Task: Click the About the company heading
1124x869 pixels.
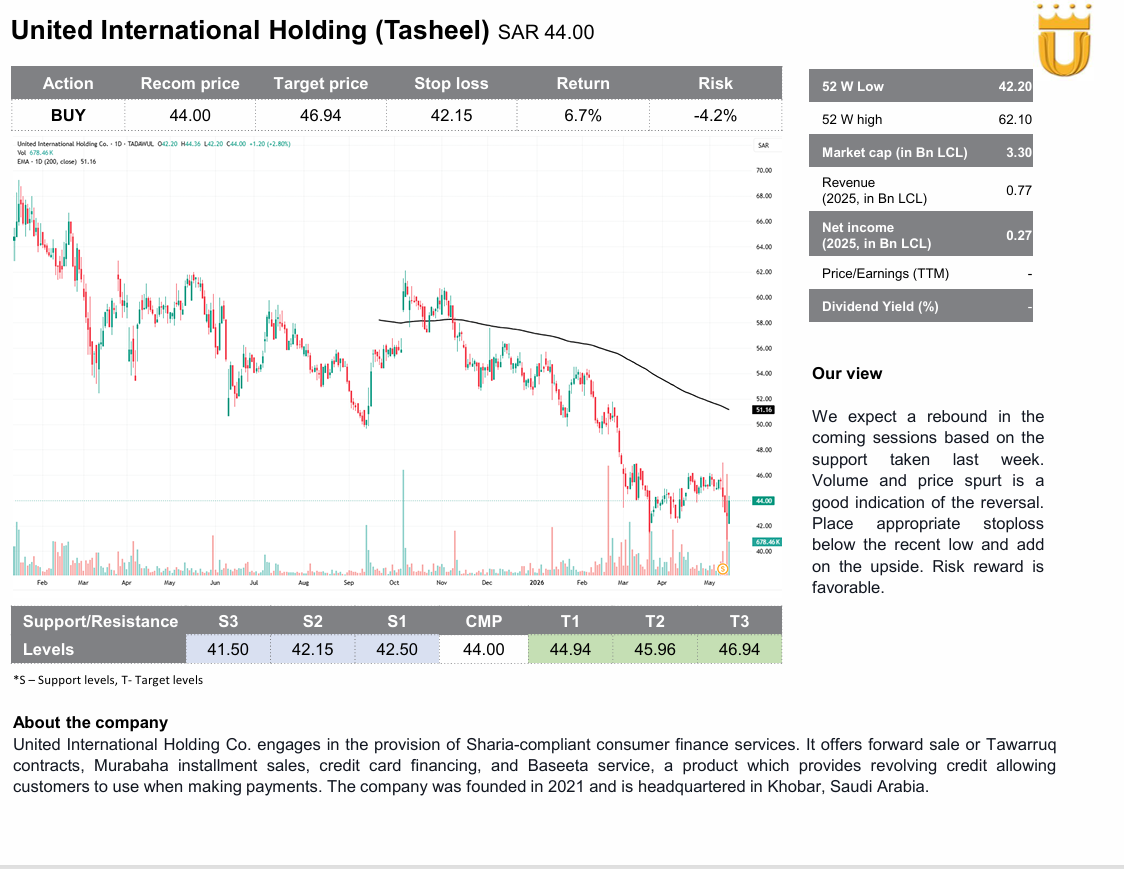Action: [x=90, y=723]
